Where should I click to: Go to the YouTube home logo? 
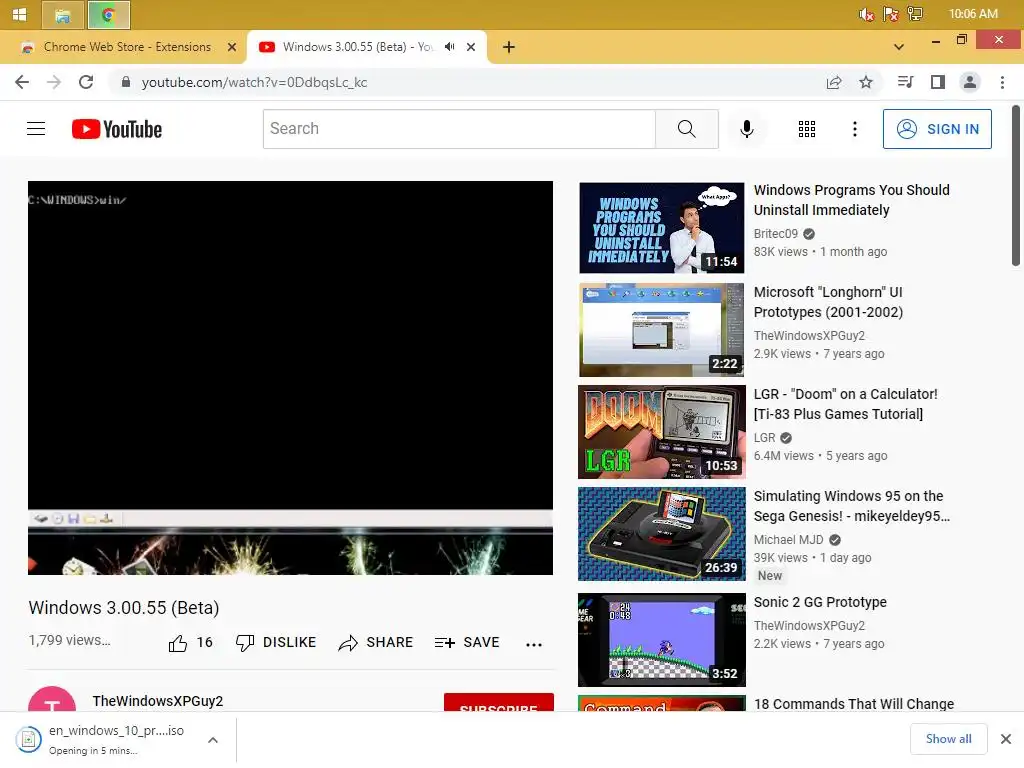click(x=117, y=129)
